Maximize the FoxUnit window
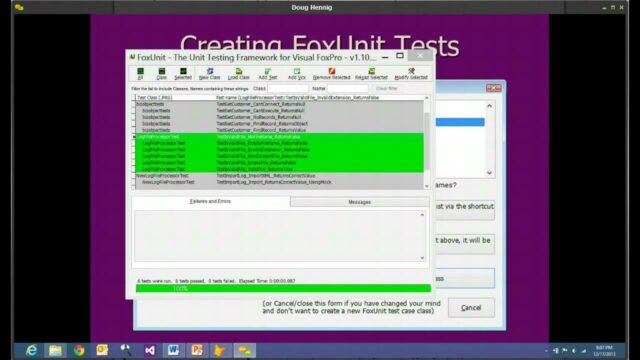Viewport: 640px width, 360px height. (x=400, y=56)
